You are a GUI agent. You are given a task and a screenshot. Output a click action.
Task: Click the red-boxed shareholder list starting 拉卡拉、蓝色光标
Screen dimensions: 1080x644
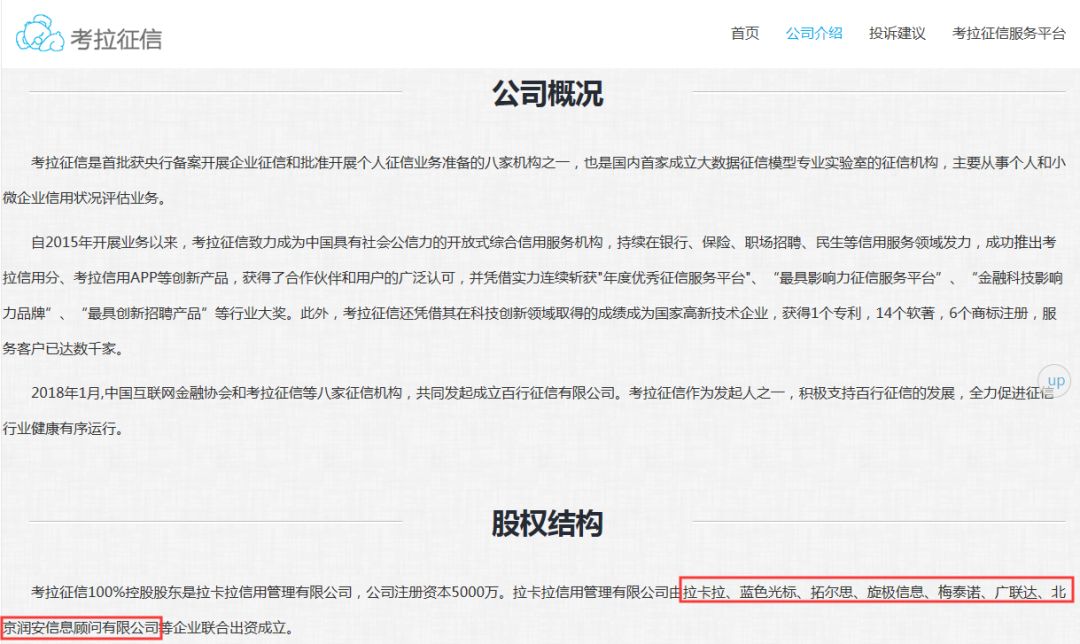click(876, 591)
